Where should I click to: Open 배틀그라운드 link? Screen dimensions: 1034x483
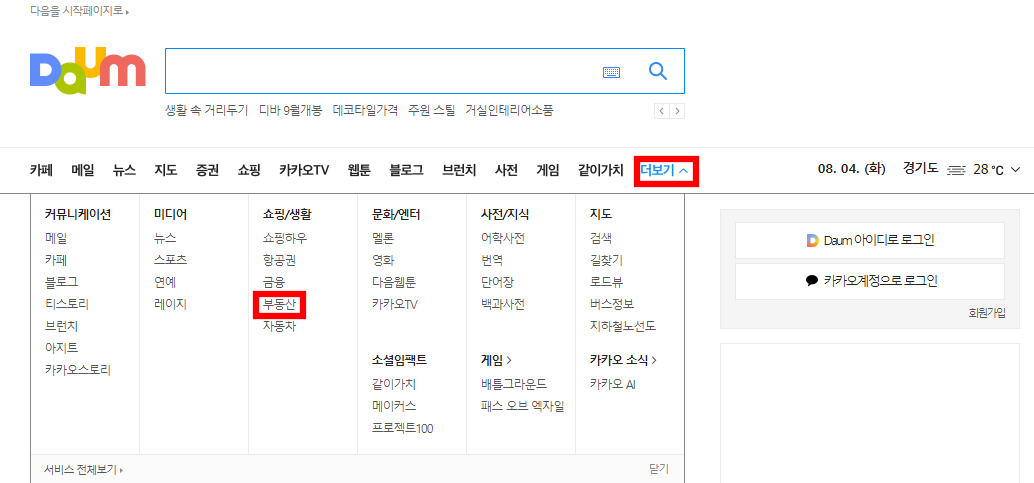(x=514, y=384)
